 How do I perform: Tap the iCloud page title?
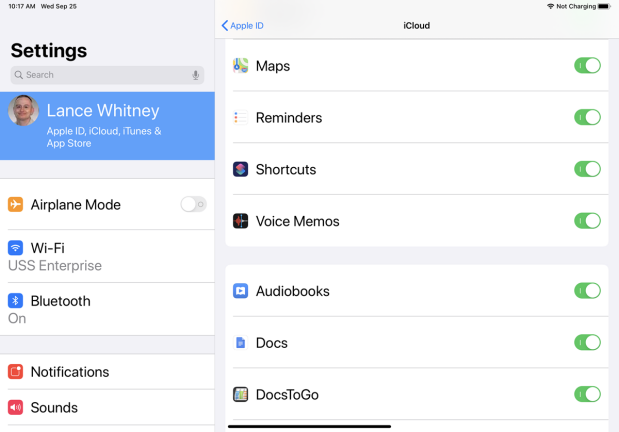(x=416, y=26)
